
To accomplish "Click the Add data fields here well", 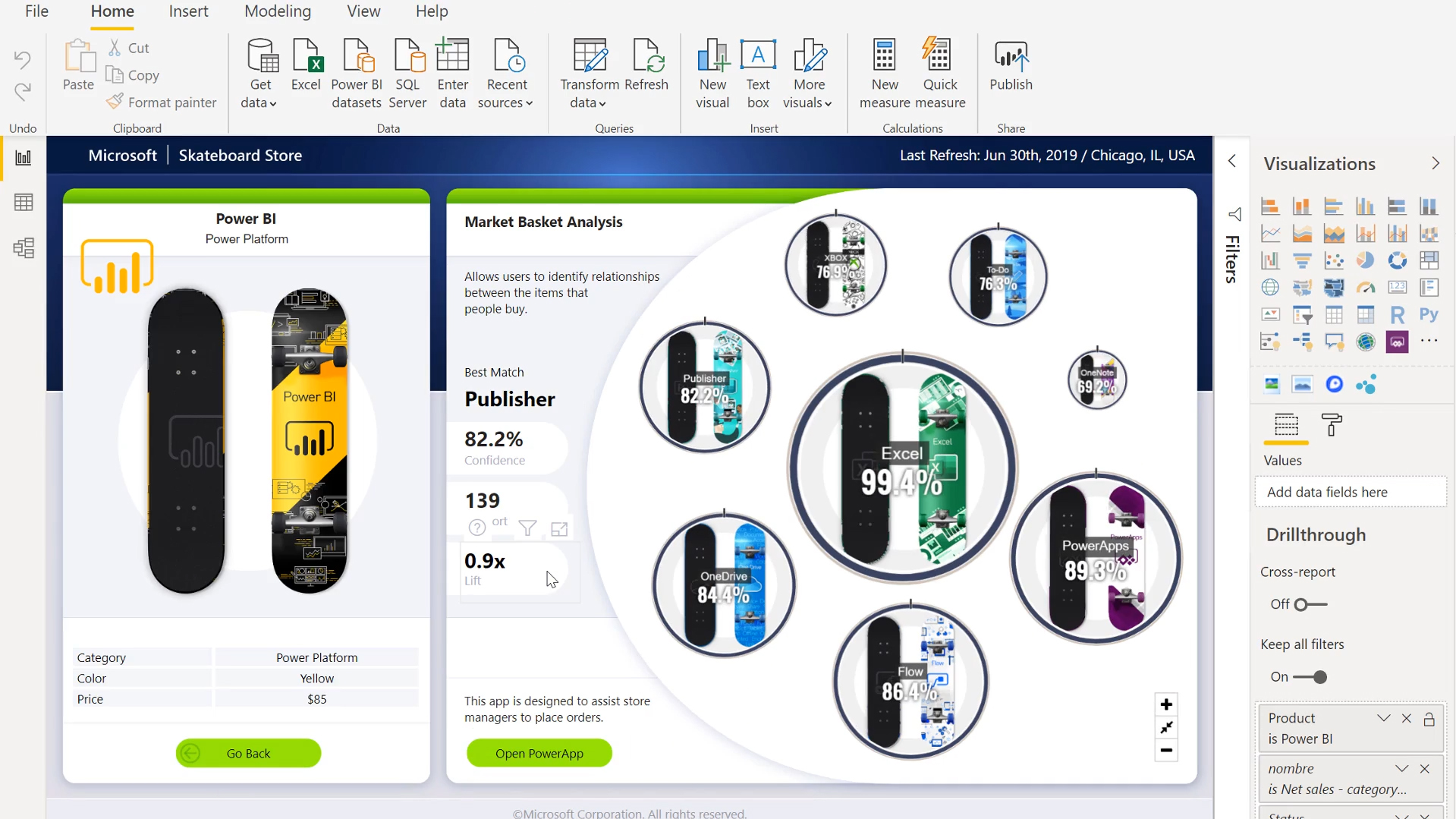I will 1351,492.
